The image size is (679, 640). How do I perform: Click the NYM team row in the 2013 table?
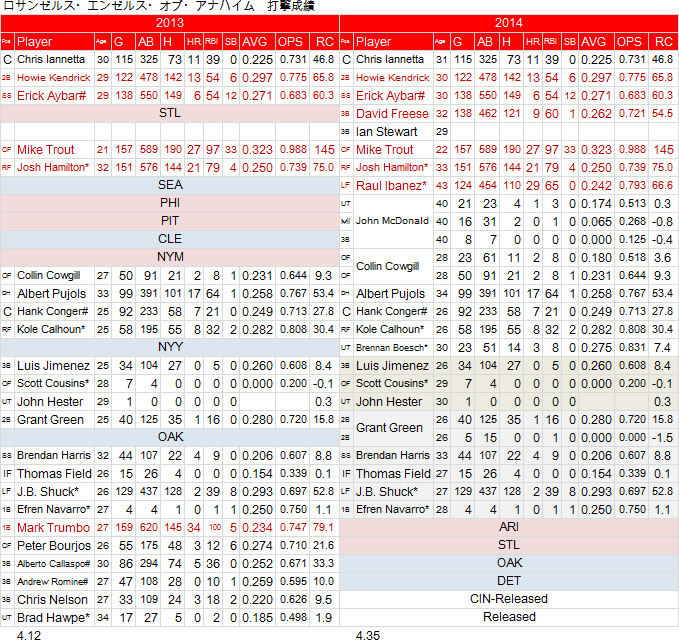pos(170,257)
